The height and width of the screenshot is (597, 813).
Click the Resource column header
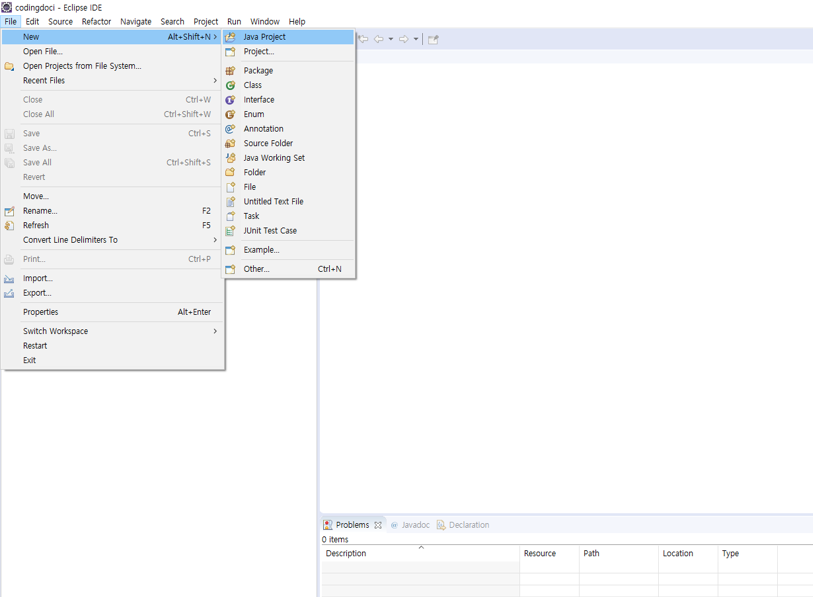[549, 553]
